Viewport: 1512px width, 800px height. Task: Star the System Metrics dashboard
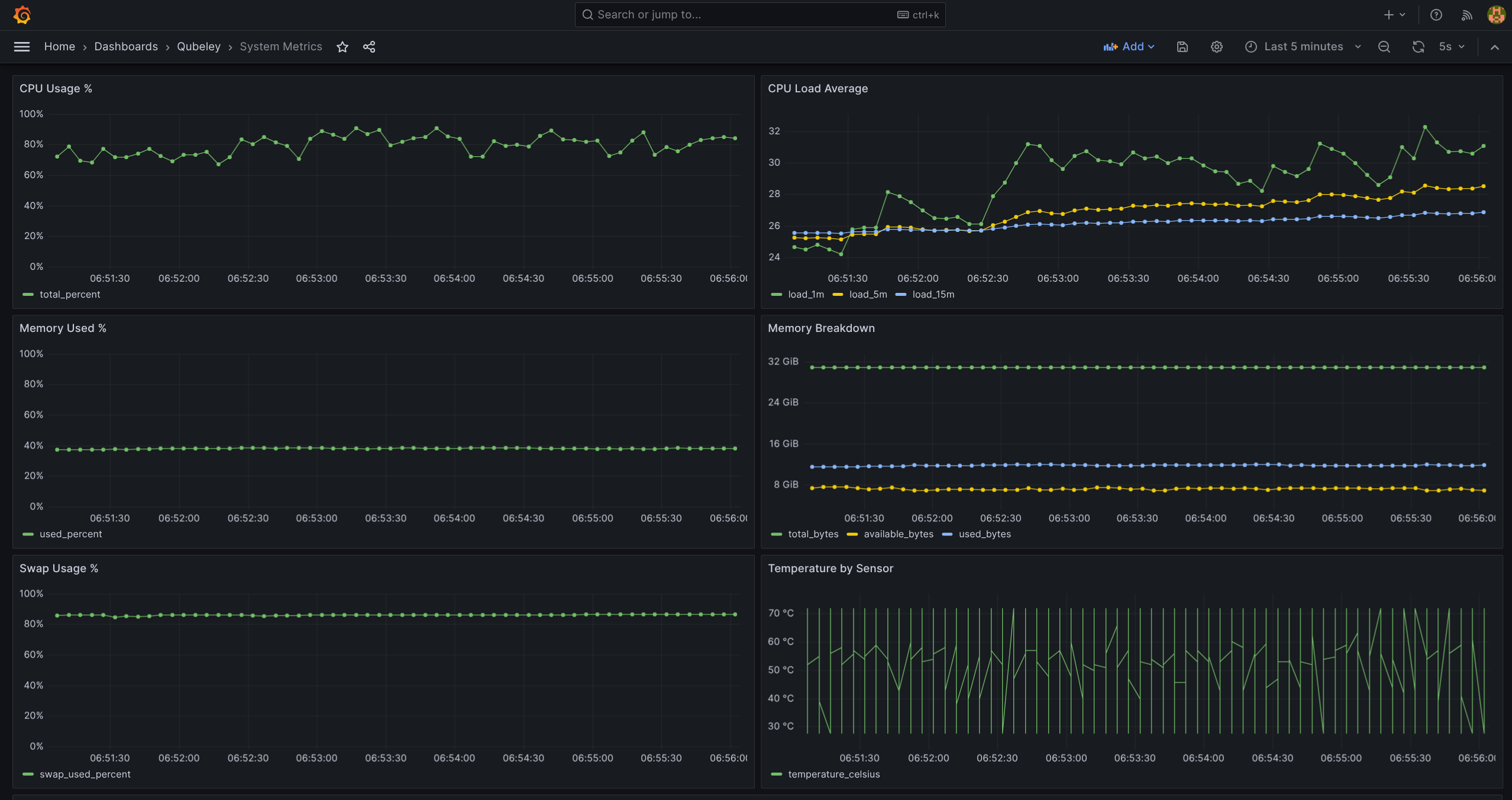[343, 47]
